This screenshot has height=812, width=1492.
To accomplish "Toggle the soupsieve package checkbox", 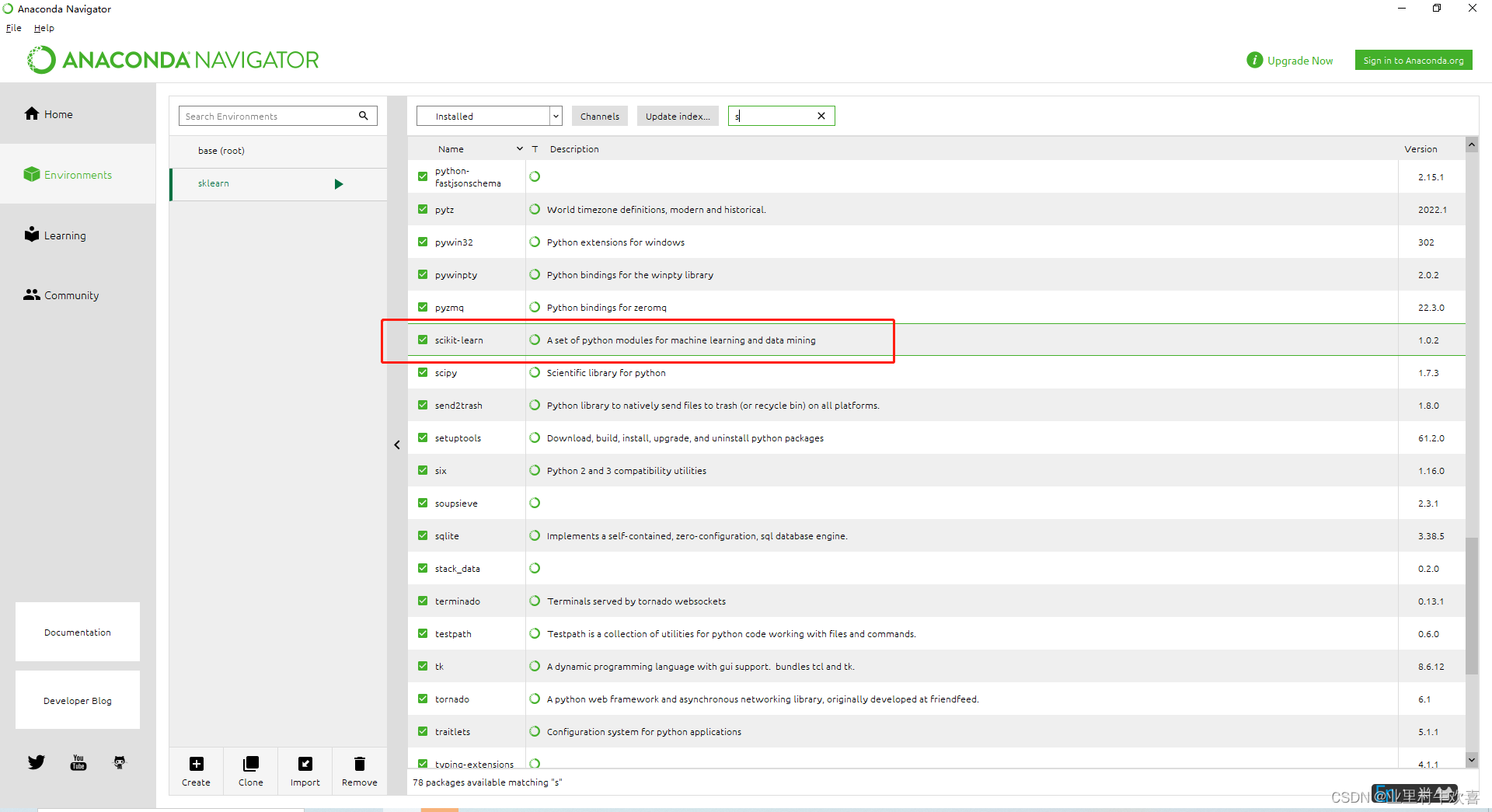I will tap(423, 503).
